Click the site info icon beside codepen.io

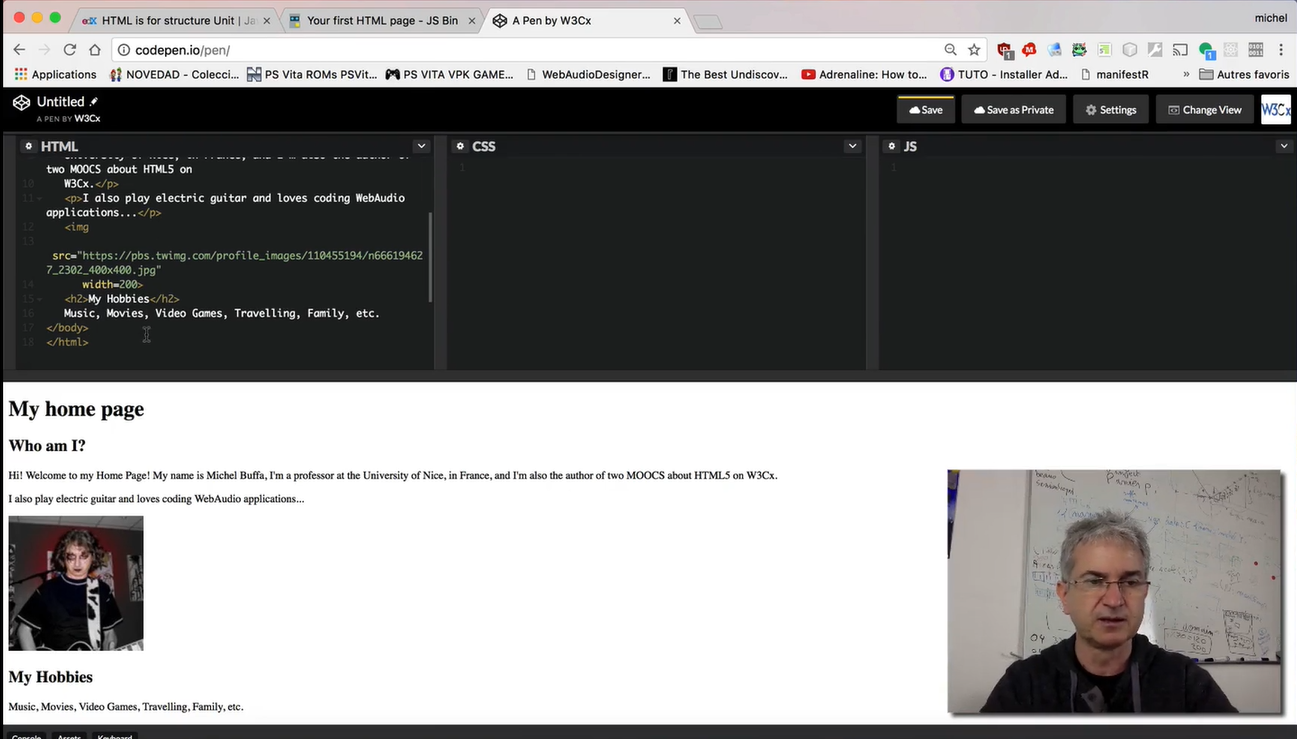(x=124, y=50)
